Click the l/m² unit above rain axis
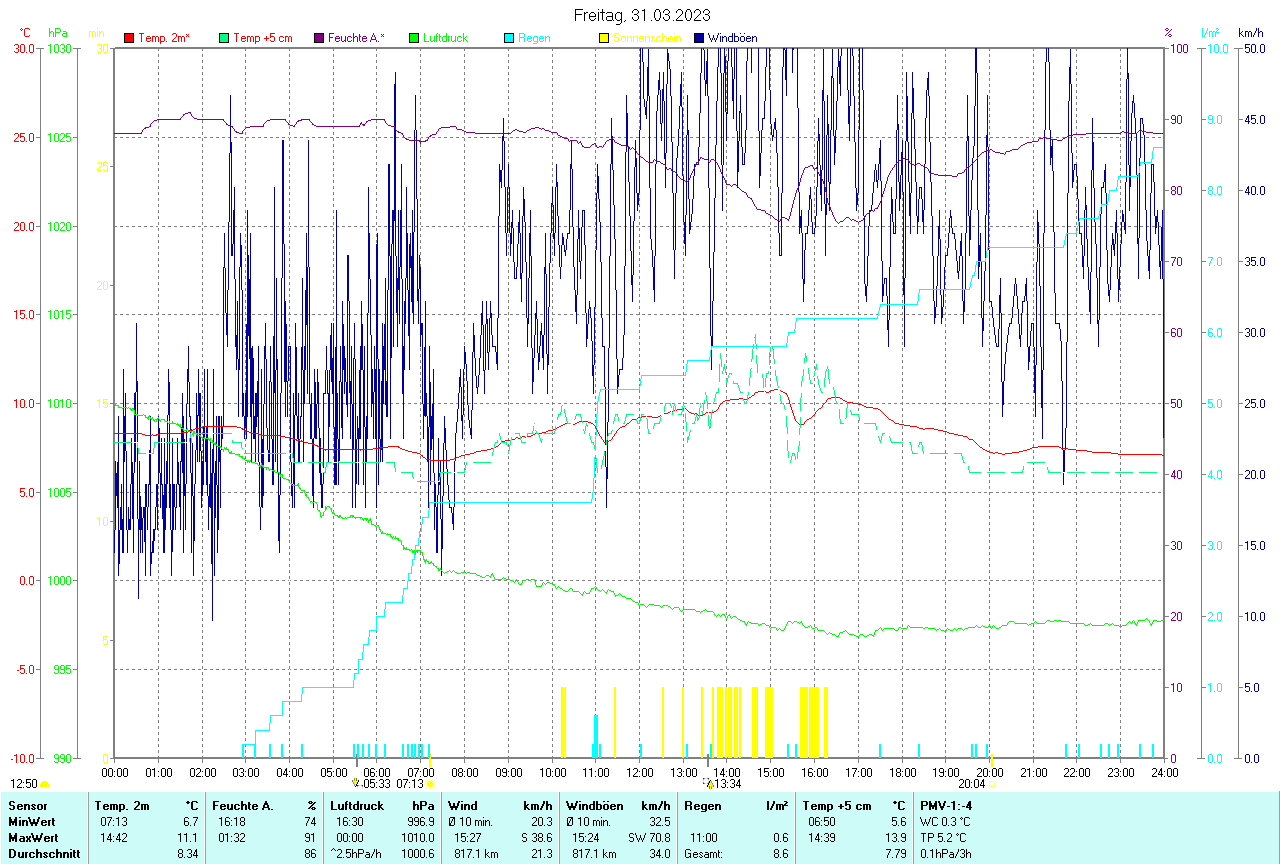The height and width of the screenshot is (864, 1280). 1209,34
